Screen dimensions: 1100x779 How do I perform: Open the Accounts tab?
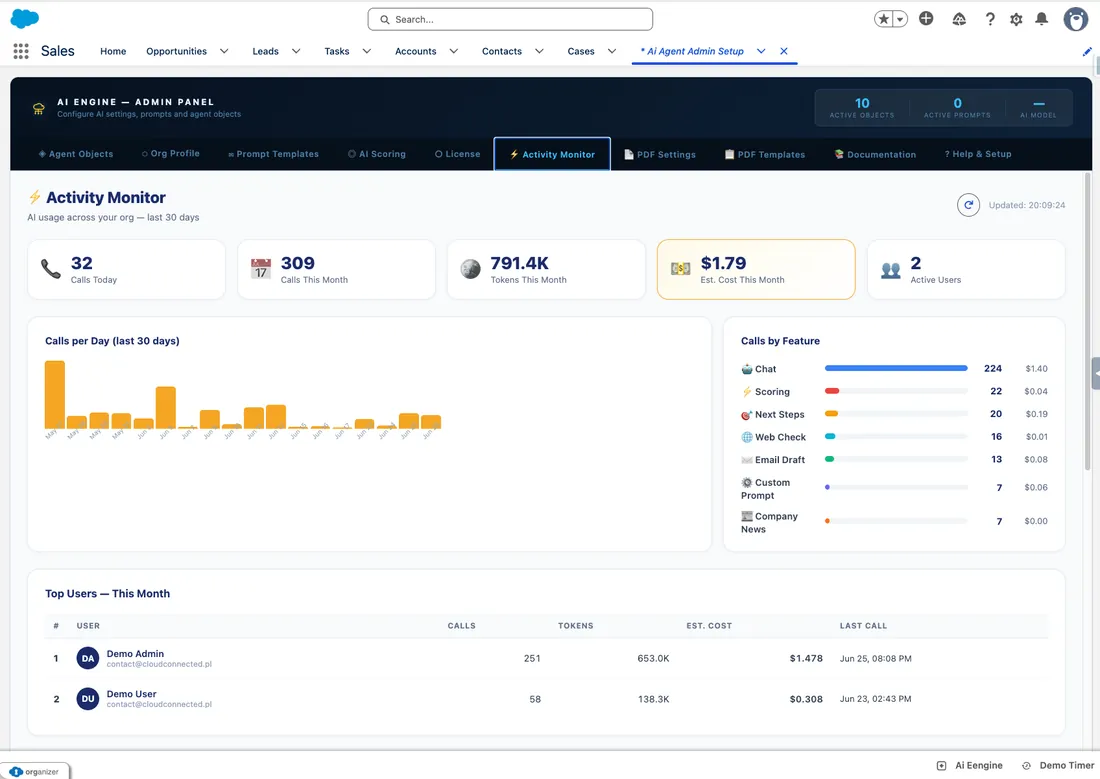[415, 51]
